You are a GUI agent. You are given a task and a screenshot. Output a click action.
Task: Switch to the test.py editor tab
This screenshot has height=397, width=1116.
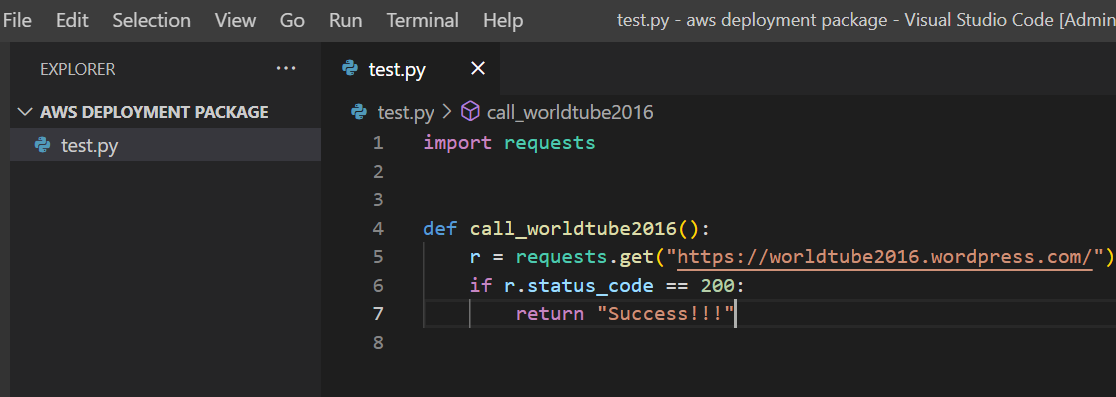pyautogui.click(x=411, y=69)
